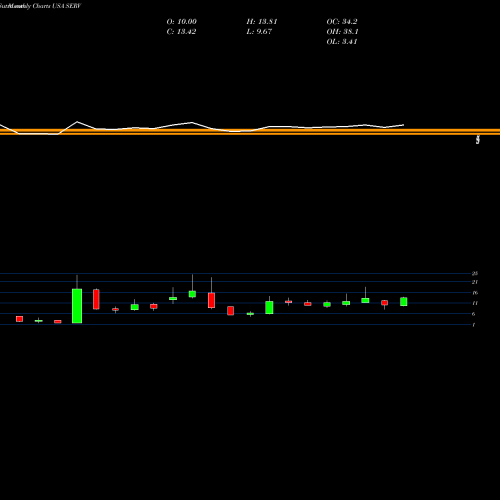
Task: Click the "16" price axis label
Action: point(475,293)
